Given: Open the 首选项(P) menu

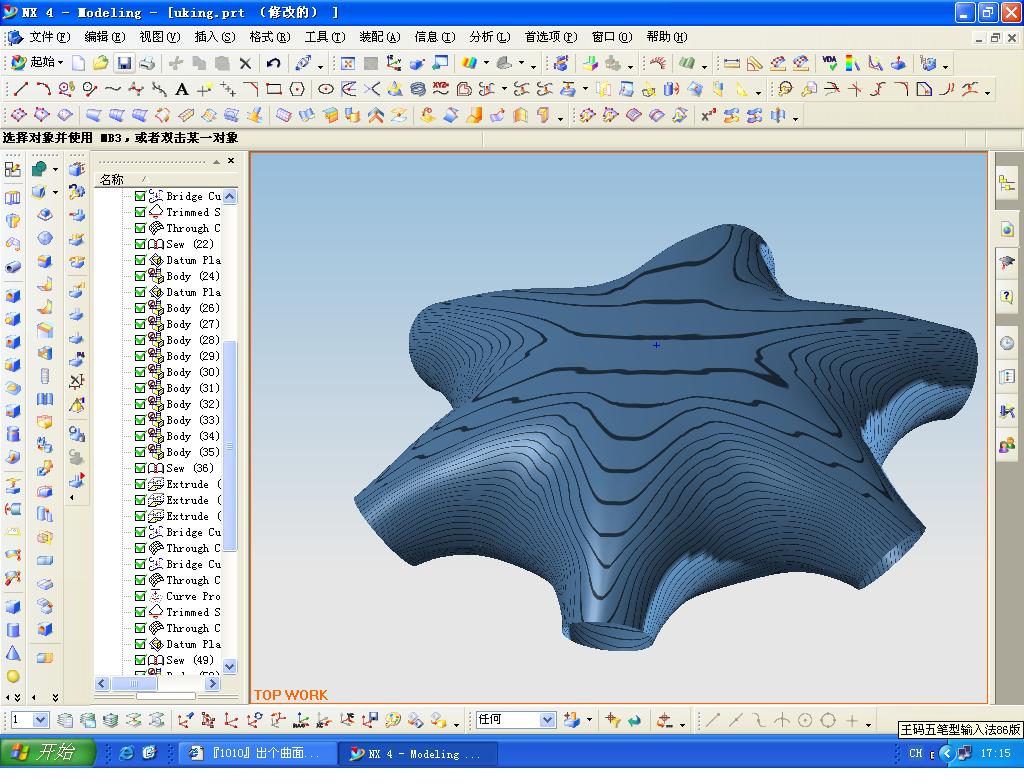Looking at the screenshot, I should pos(551,37).
